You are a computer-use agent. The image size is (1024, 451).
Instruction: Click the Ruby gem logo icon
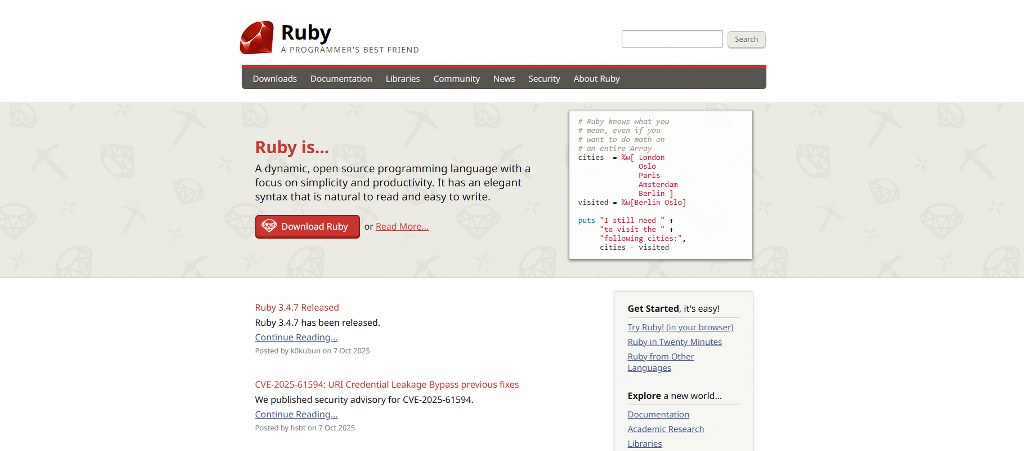(x=256, y=37)
